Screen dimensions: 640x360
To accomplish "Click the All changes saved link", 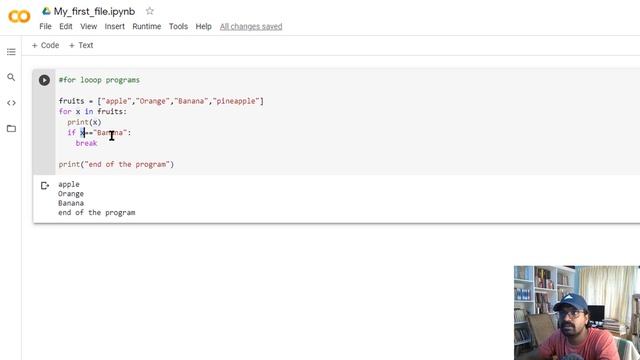I will (x=251, y=27).
